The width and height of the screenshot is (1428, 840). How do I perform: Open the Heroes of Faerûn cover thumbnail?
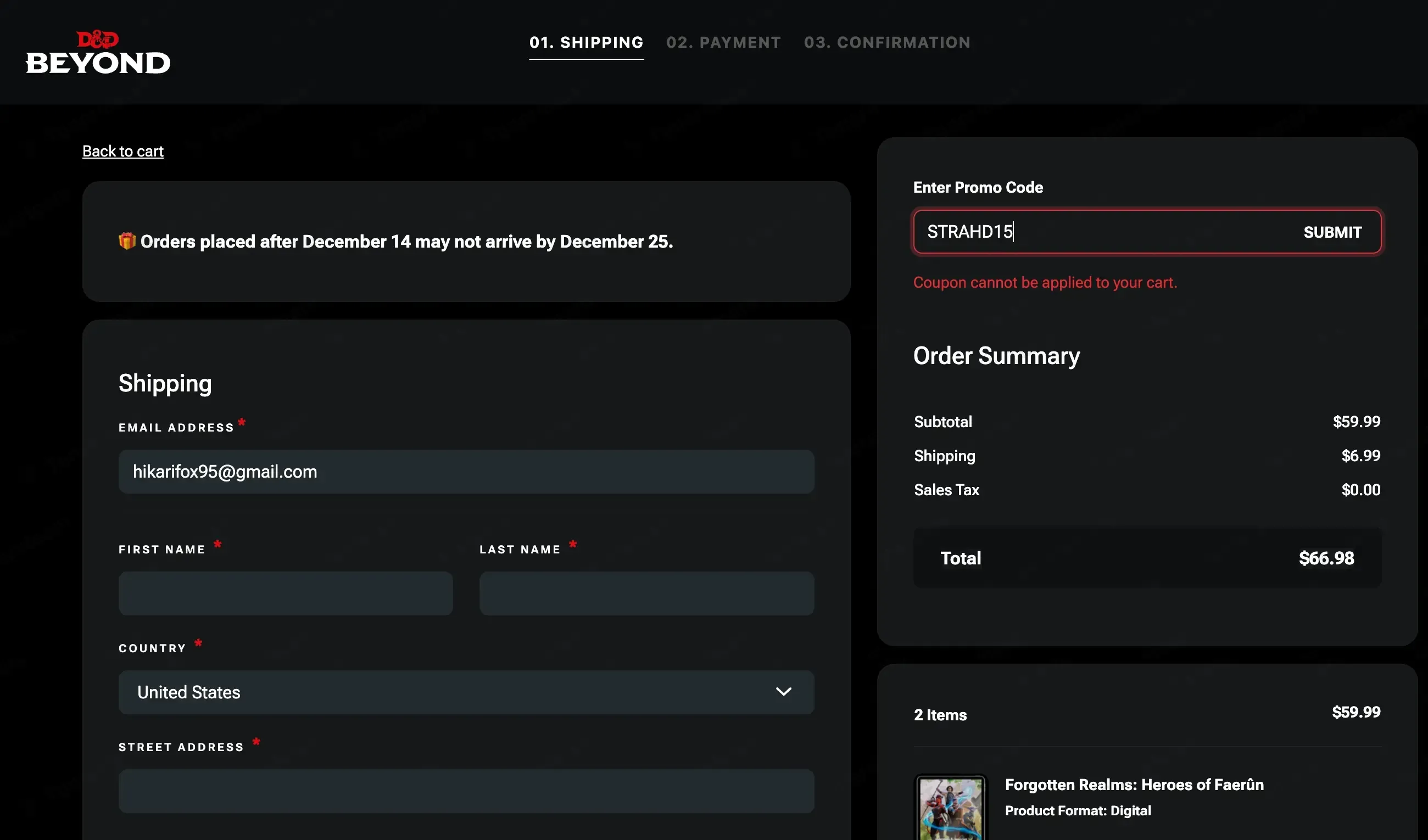tap(950, 809)
